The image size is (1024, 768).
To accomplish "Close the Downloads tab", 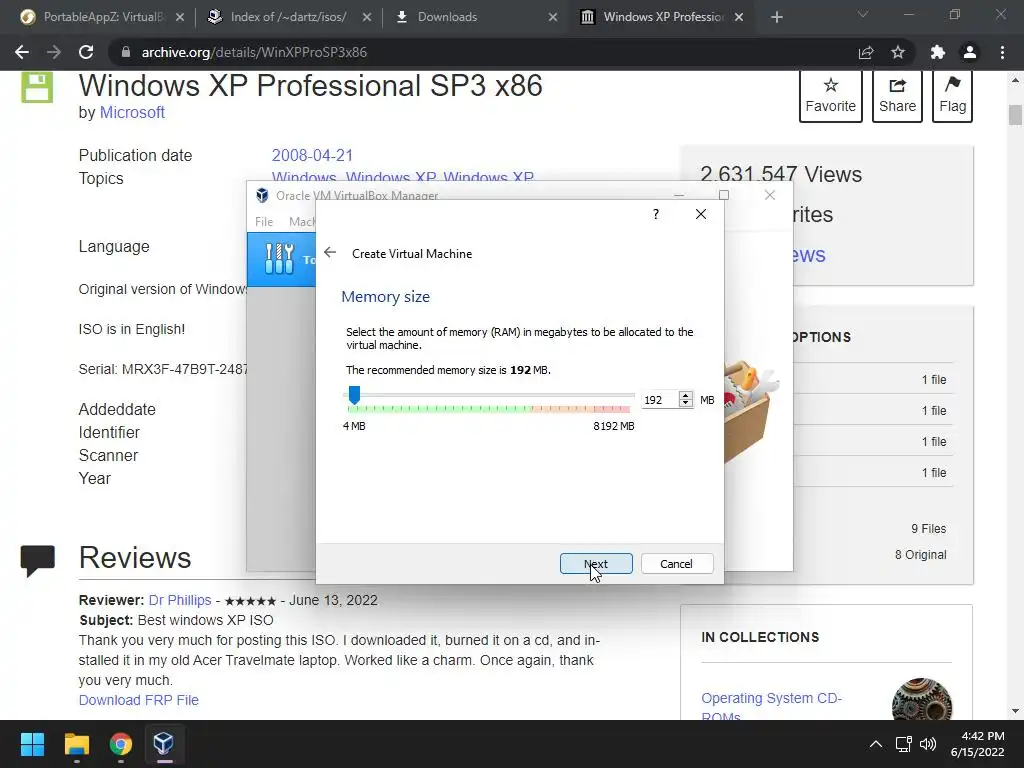I will tap(552, 17).
